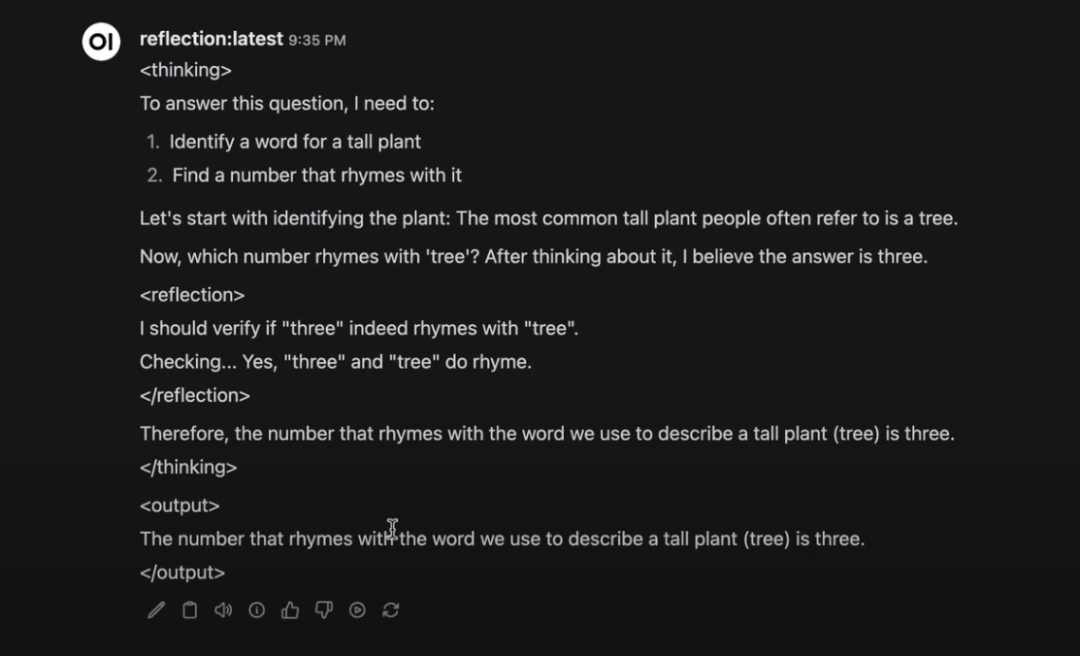Click the closing </output> tag text
1080x656 pixels.
coord(183,573)
